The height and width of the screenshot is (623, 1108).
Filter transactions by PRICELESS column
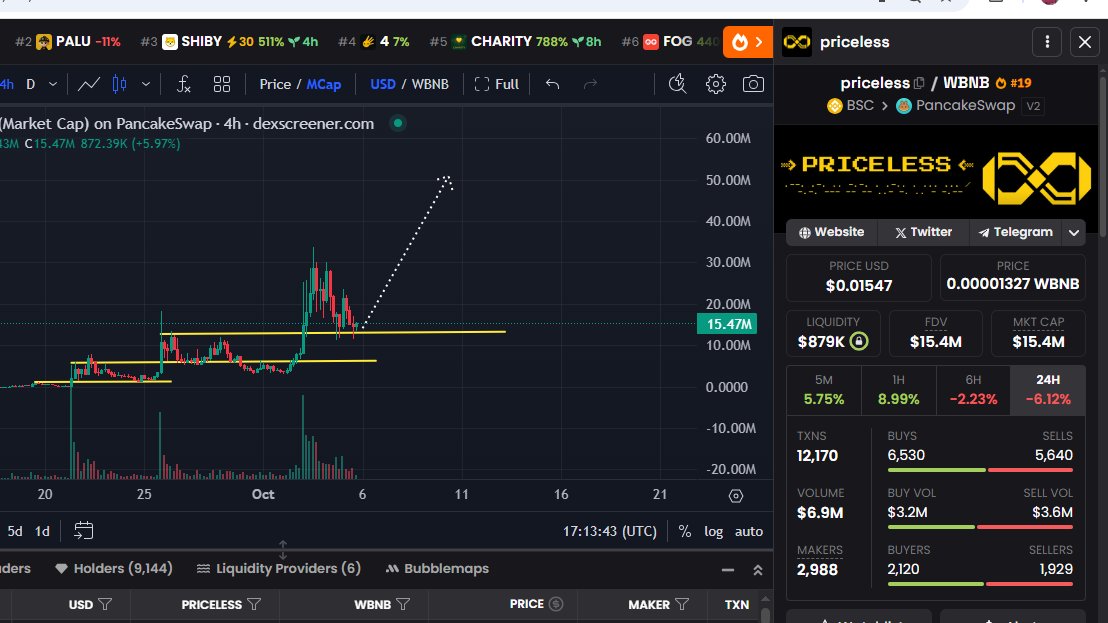click(x=254, y=605)
